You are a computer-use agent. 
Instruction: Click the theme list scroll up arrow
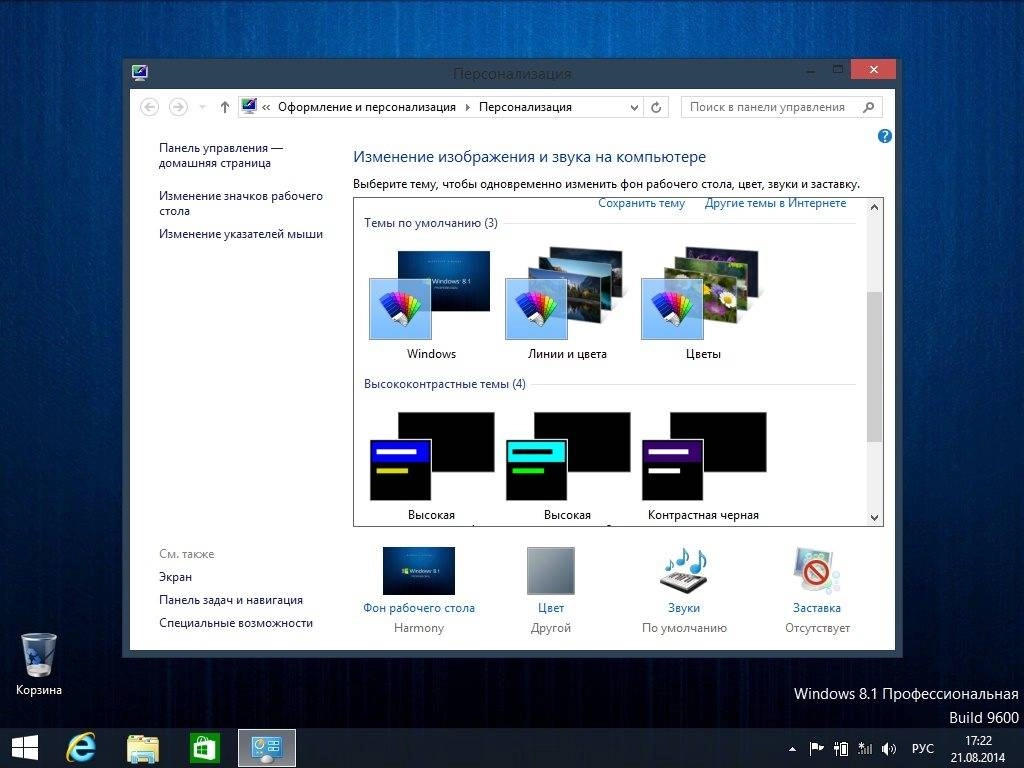point(874,207)
